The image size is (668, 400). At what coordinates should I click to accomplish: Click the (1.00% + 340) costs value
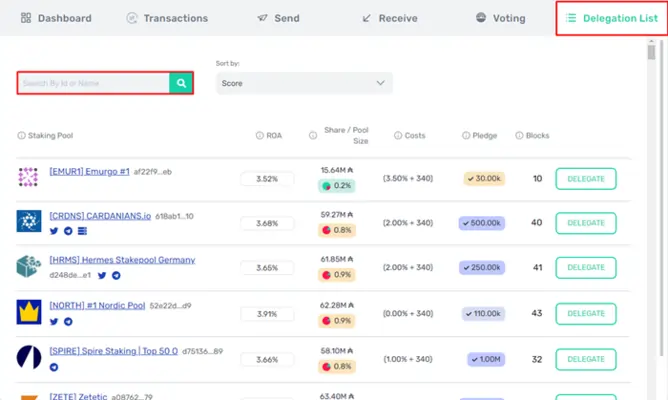(x=408, y=359)
